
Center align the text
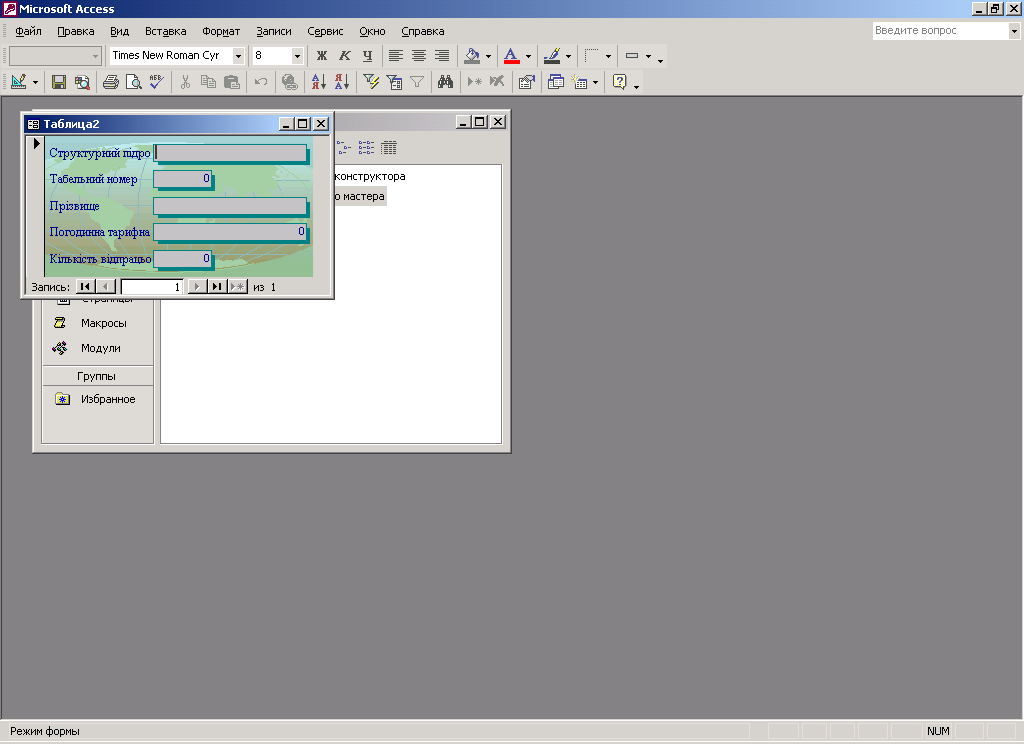[419, 56]
